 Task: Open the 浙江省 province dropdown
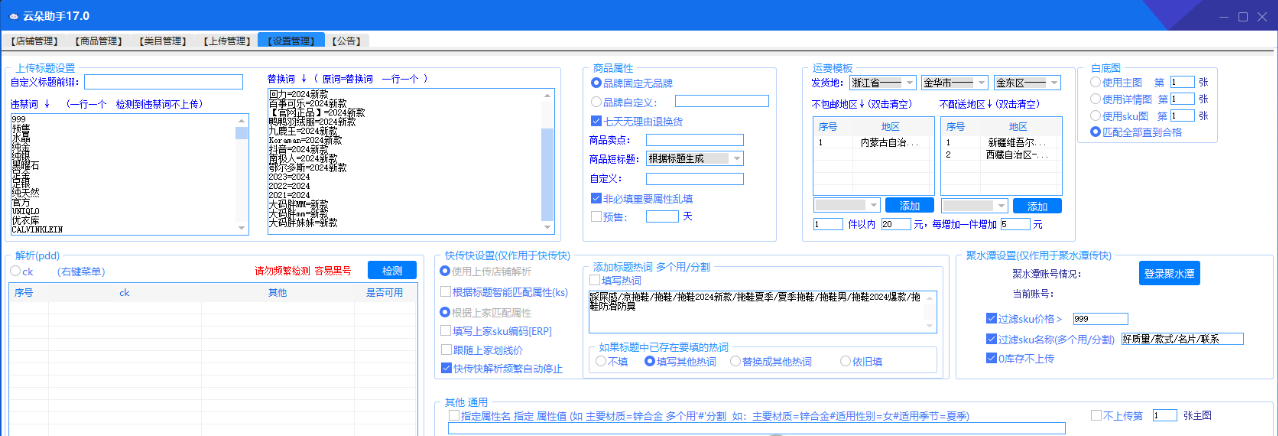click(x=908, y=82)
